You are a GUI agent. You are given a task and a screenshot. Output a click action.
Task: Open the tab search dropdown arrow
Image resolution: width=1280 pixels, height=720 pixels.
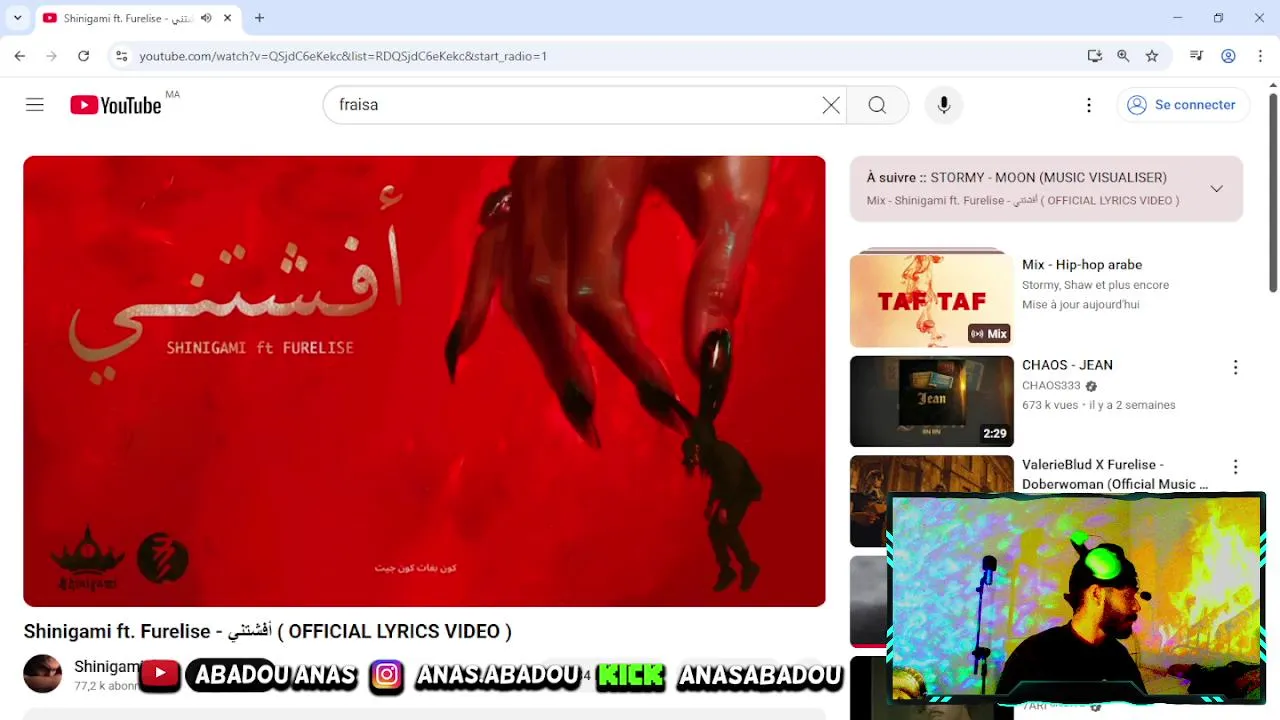(x=17, y=18)
